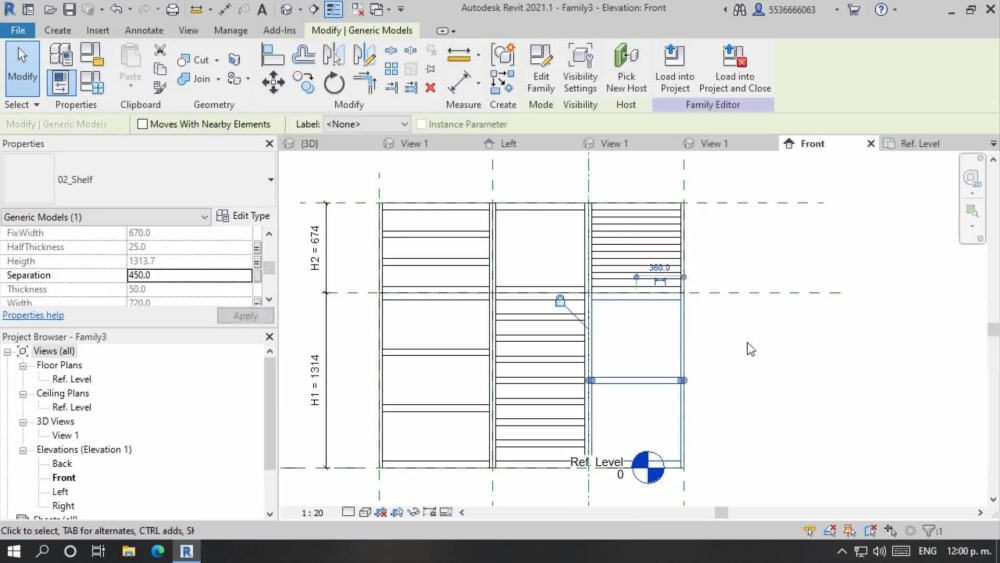The height and width of the screenshot is (563, 1000).
Task: Click the Edit Type button
Action: pos(243,216)
